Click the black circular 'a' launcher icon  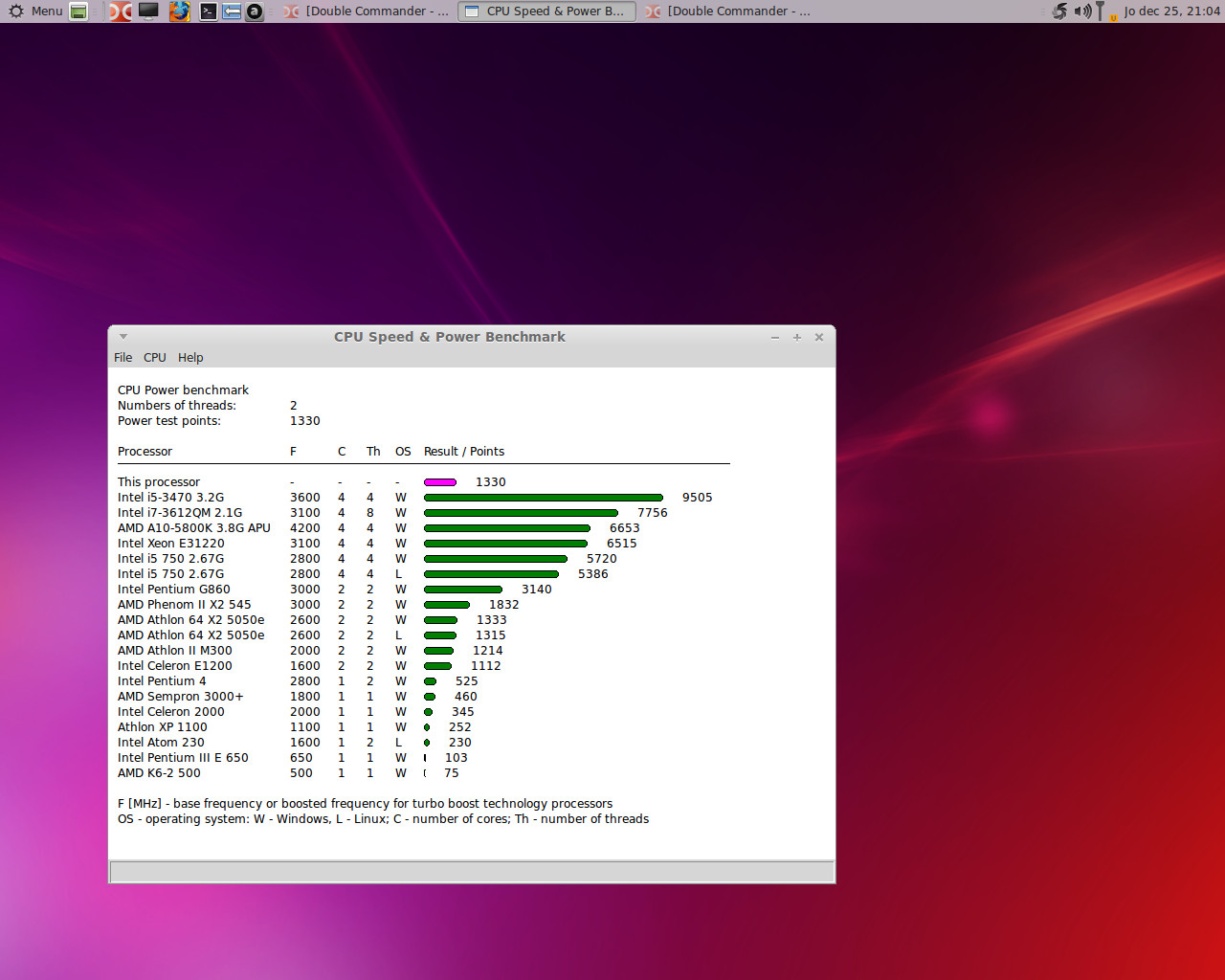pyautogui.click(x=255, y=11)
